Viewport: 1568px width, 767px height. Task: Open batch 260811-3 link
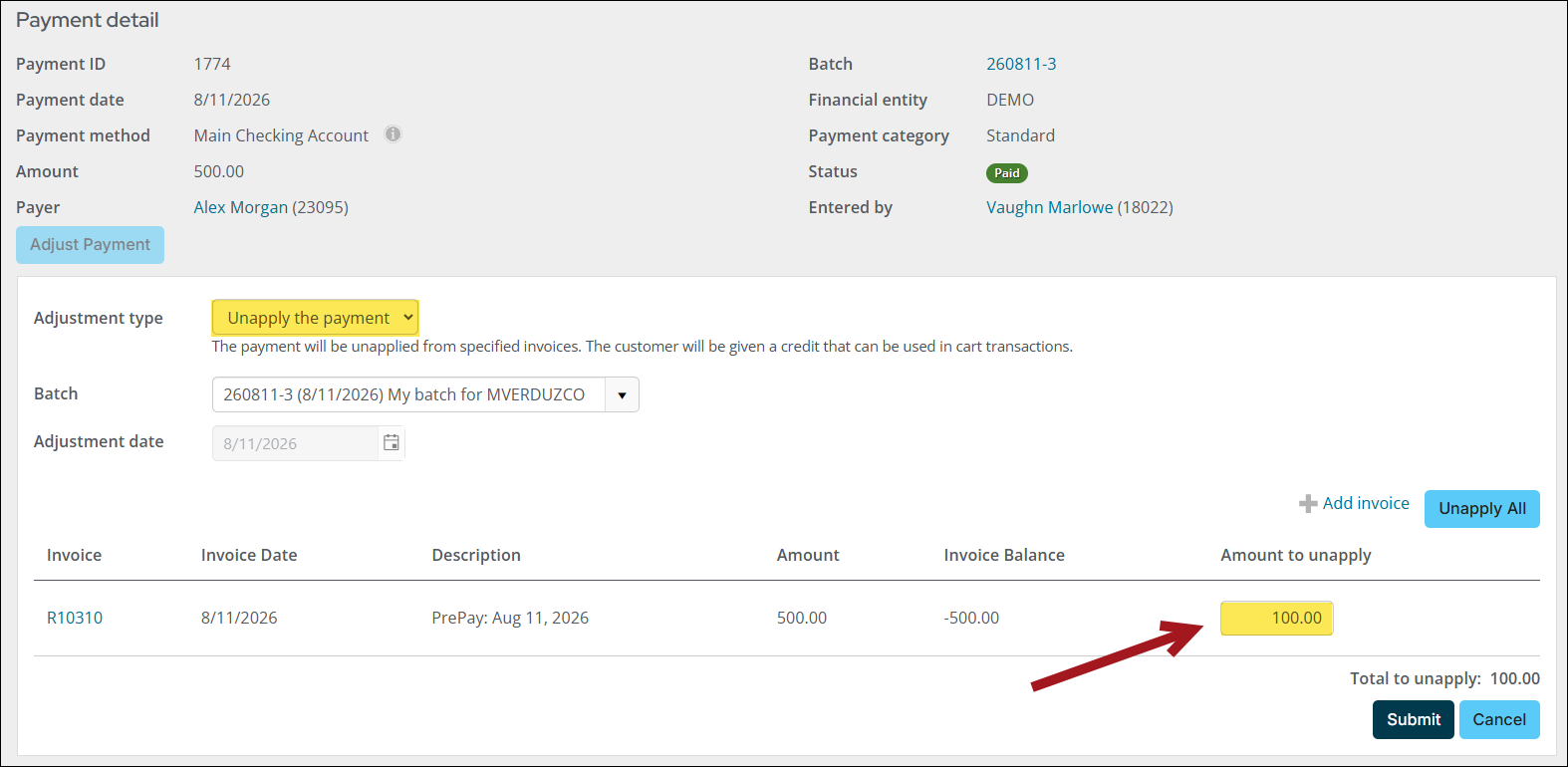1021,64
